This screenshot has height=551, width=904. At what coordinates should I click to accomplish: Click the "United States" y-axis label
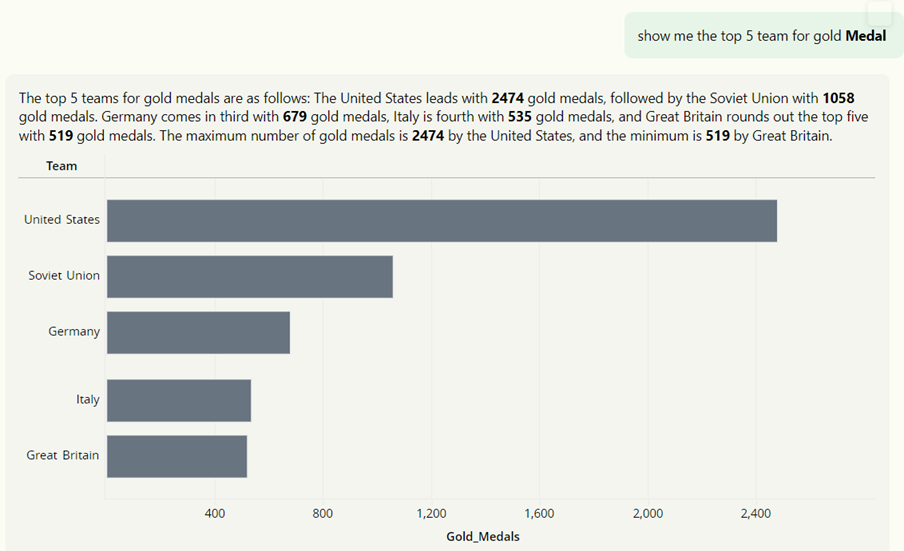[62, 220]
